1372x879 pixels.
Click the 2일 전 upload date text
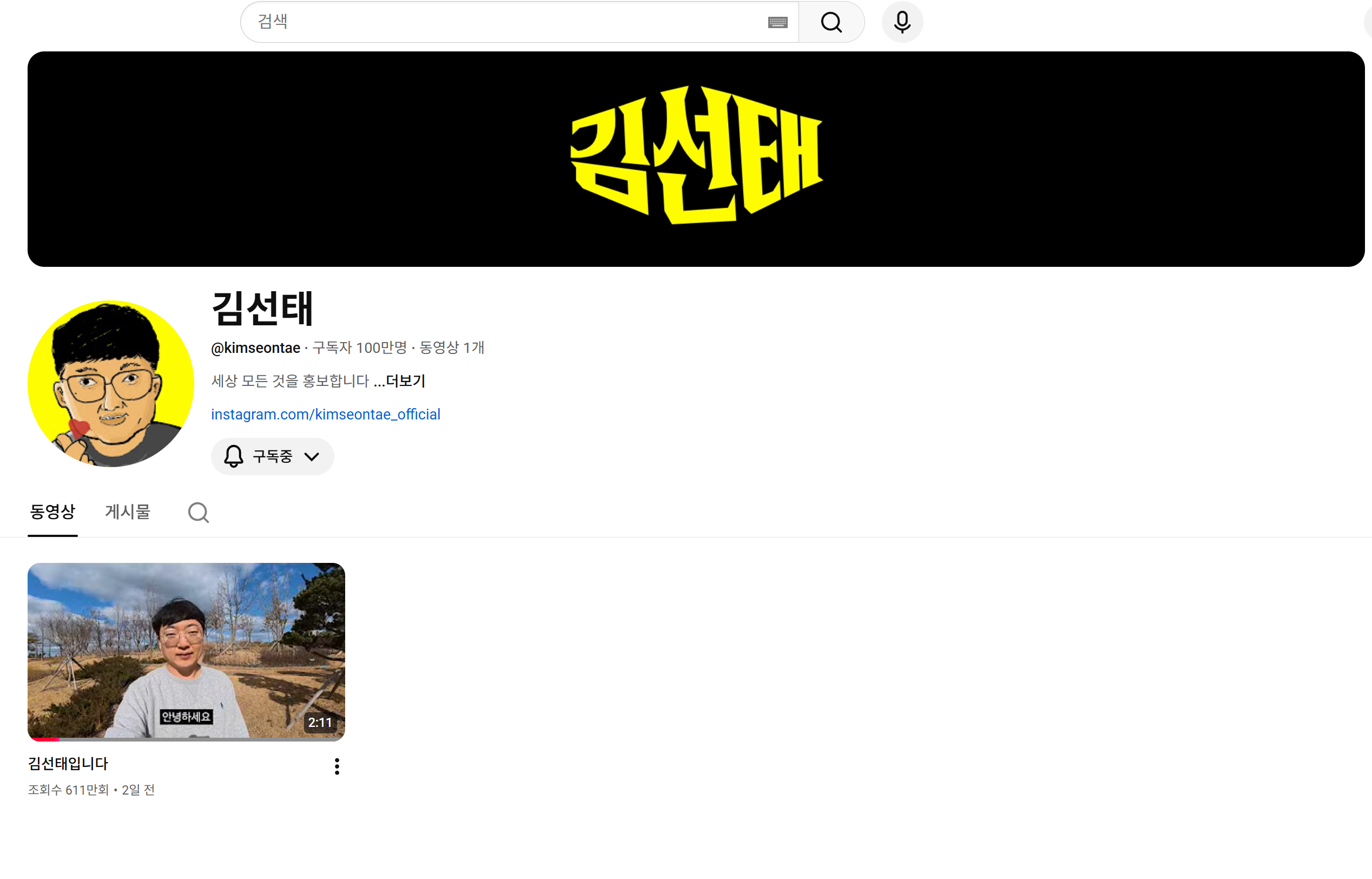138,790
